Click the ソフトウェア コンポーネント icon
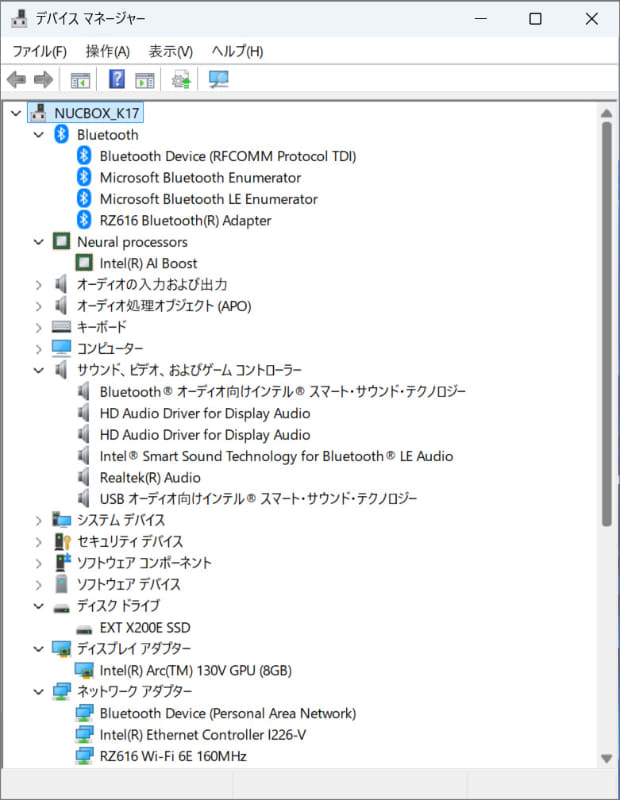The width and height of the screenshot is (620, 800). (x=62, y=562)
